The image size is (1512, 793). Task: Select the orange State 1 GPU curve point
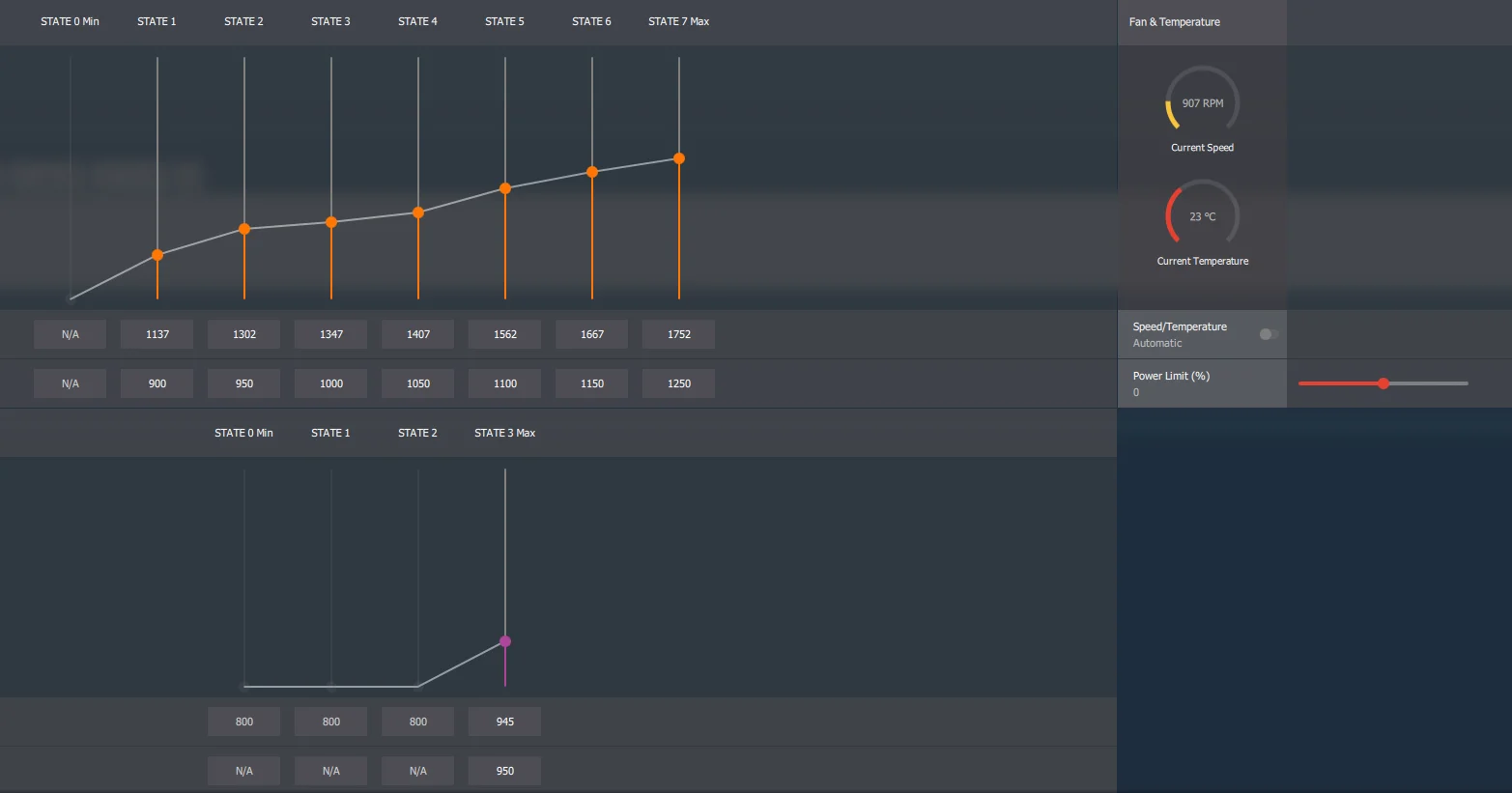[x=157, y=255]
